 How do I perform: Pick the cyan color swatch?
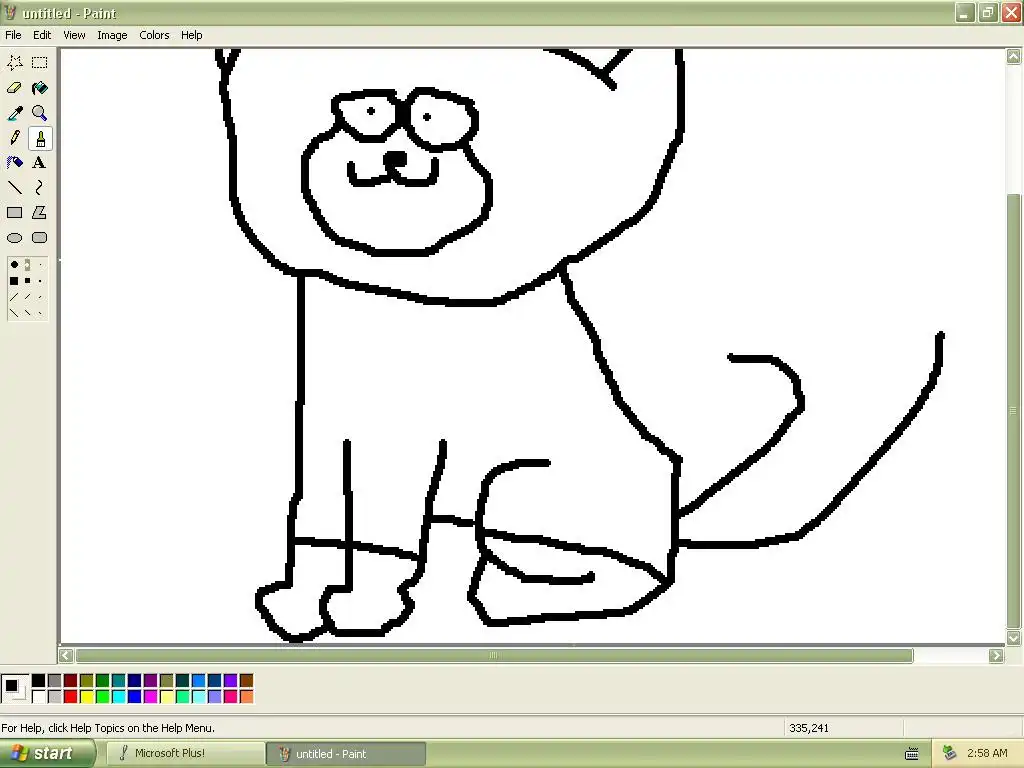click(x=118, y=697)
